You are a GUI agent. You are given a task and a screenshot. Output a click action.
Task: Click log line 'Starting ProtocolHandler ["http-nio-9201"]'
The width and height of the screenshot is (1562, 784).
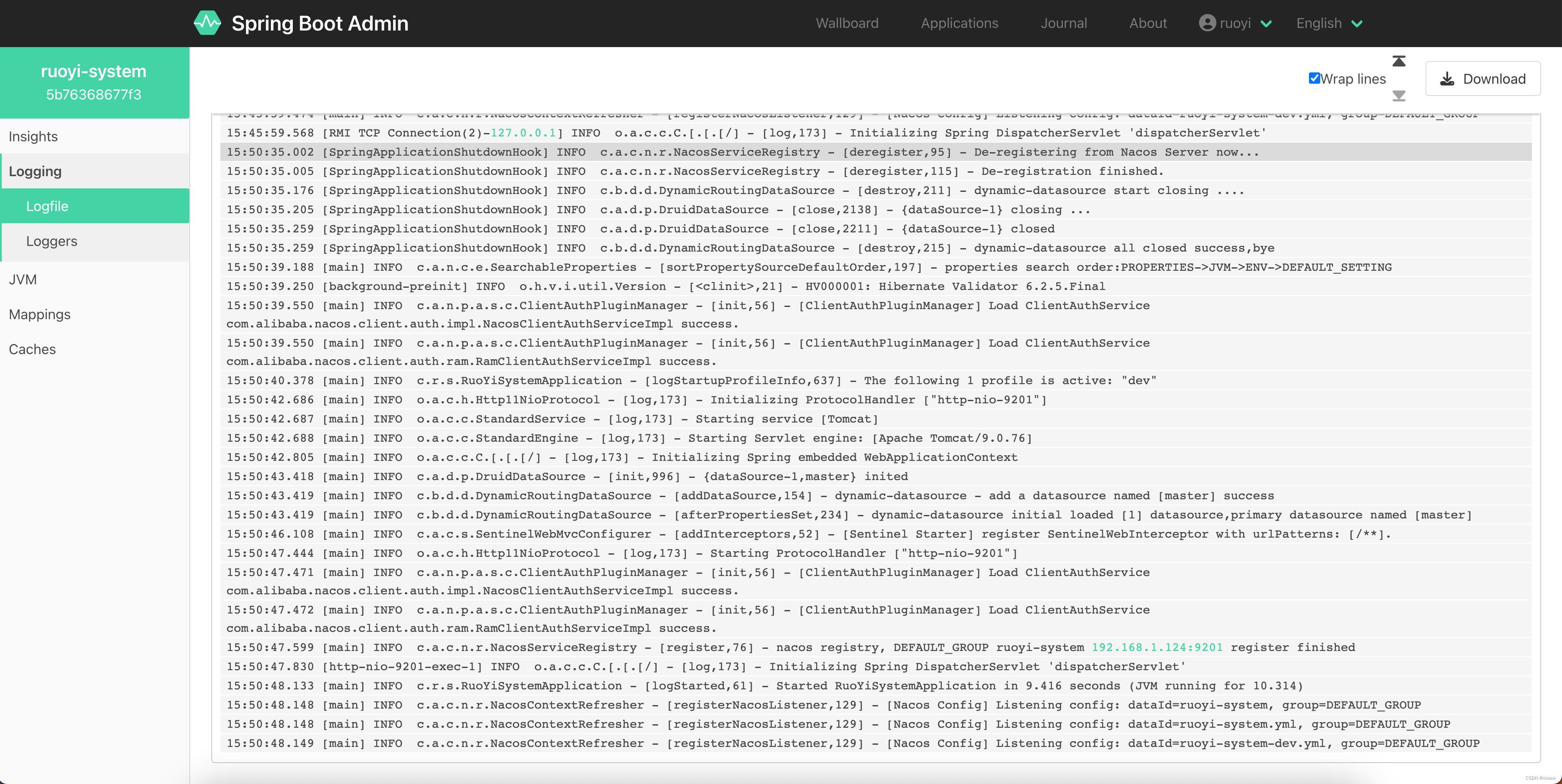tap(876, 553)
